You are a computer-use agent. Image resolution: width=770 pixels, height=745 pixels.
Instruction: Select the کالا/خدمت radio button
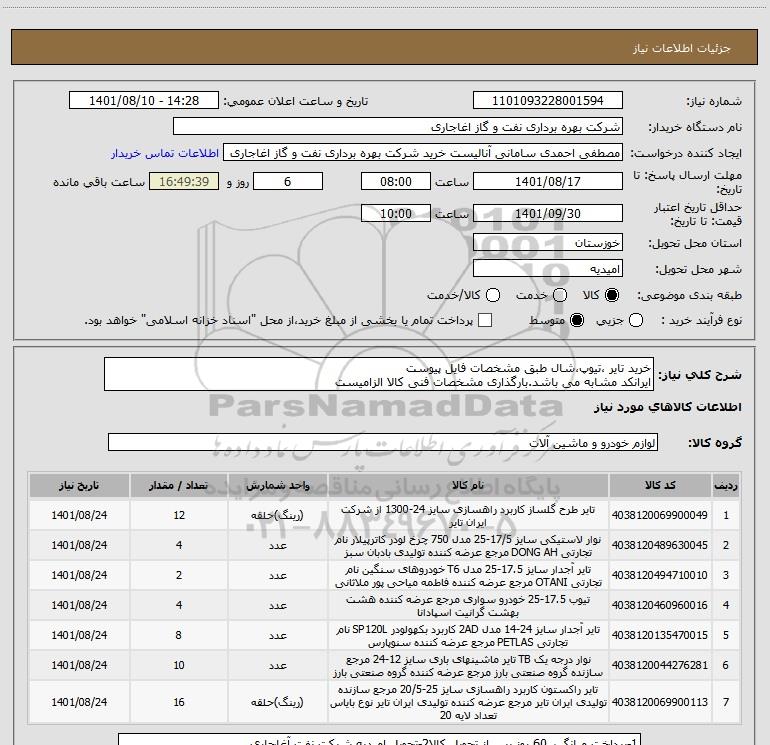[493, 295]
